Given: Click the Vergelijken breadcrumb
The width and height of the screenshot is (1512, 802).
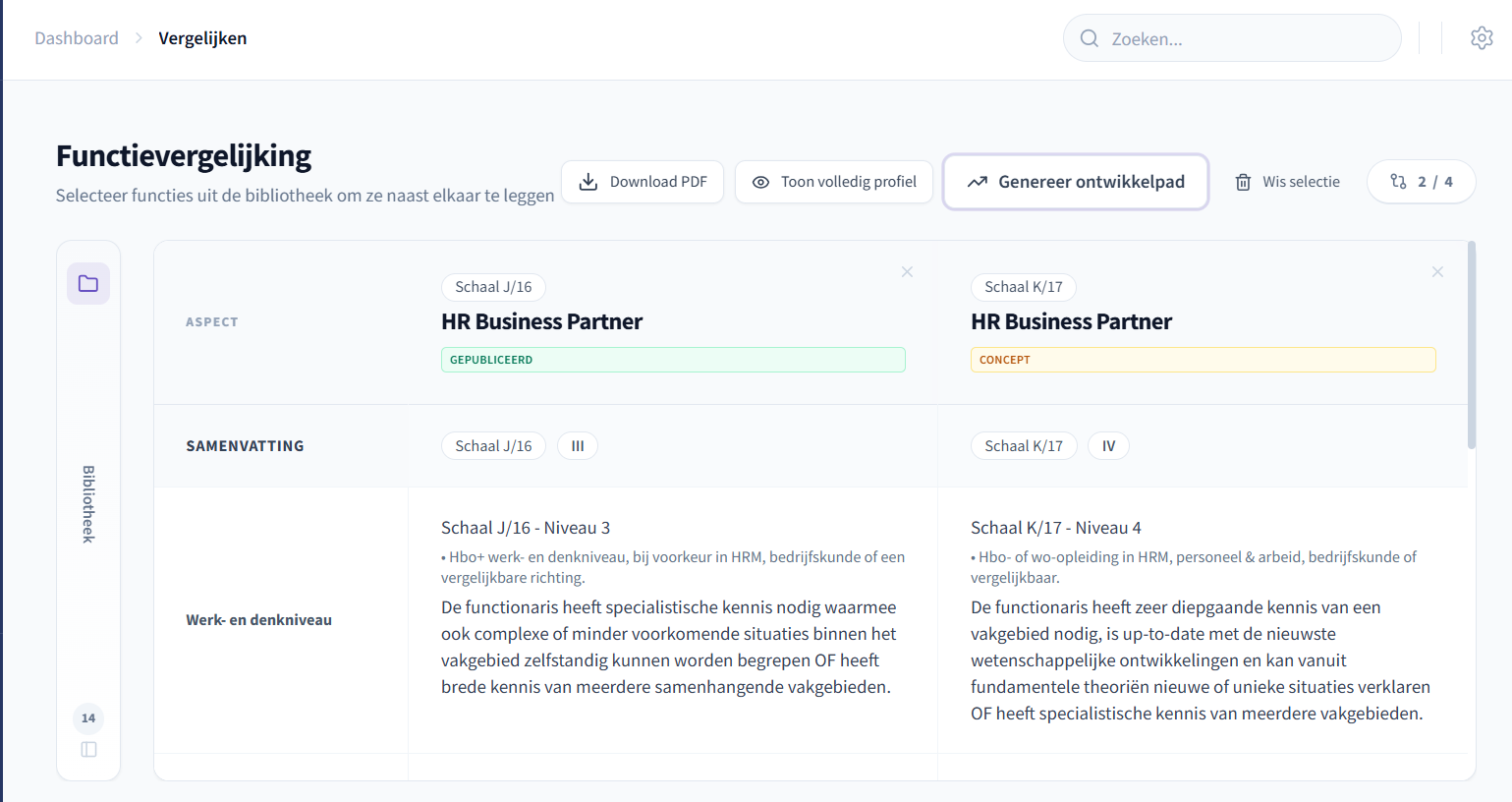Looking at the screenshot, I should (202, 38).
